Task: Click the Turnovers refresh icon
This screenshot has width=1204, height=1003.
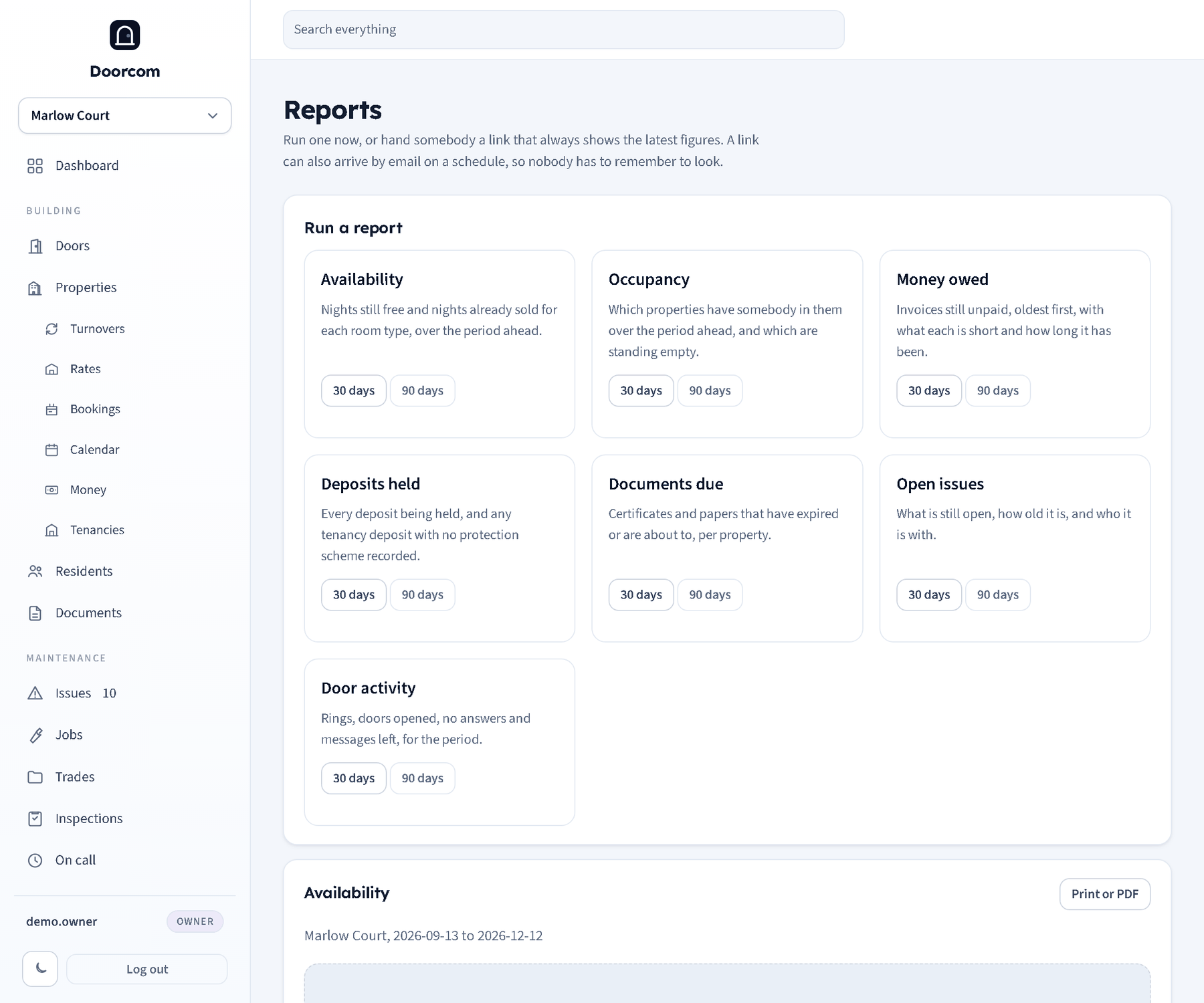Action: [x=52, y=329]
